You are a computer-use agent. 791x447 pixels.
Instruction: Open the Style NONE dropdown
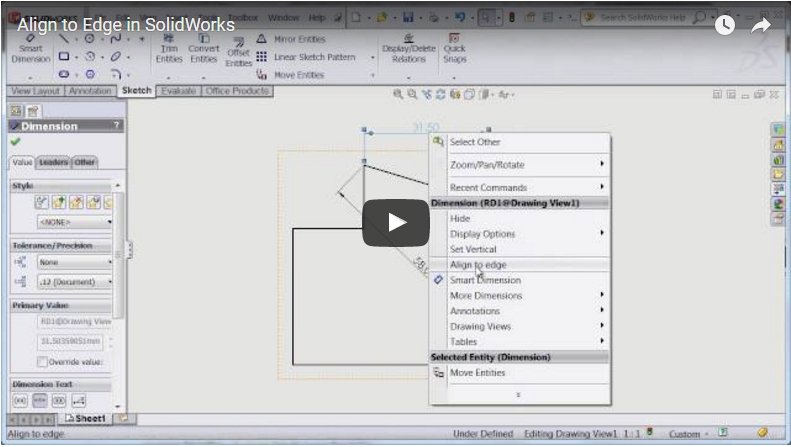[x=75, y=222]
